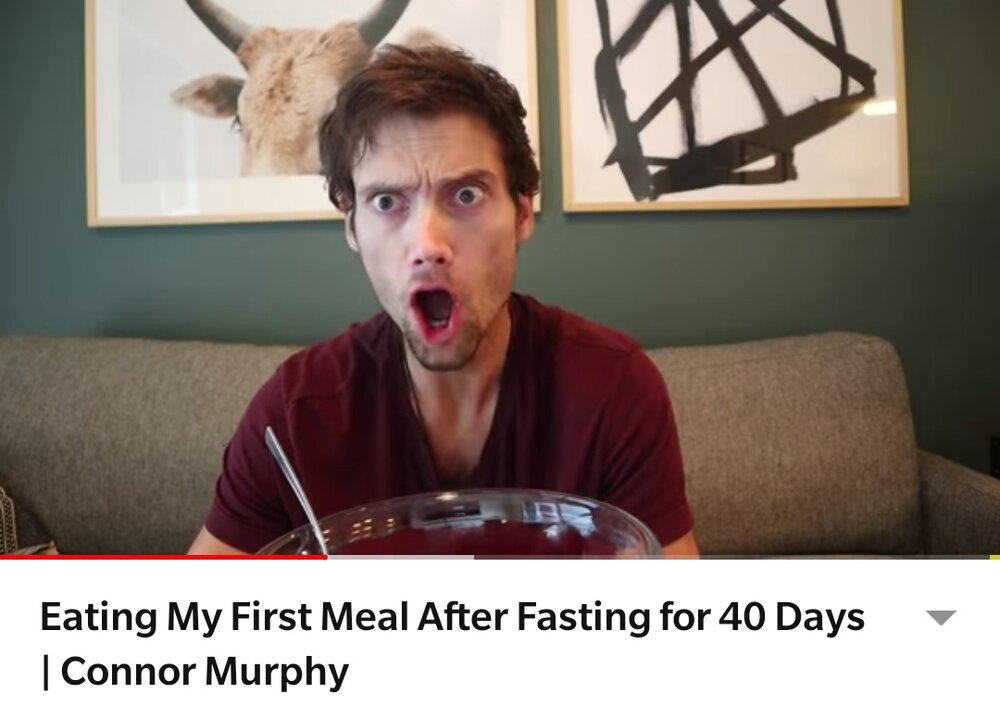Tap the glass bowl in the video frame
Screen dimensions: 1000x706
tap(459, 524)
